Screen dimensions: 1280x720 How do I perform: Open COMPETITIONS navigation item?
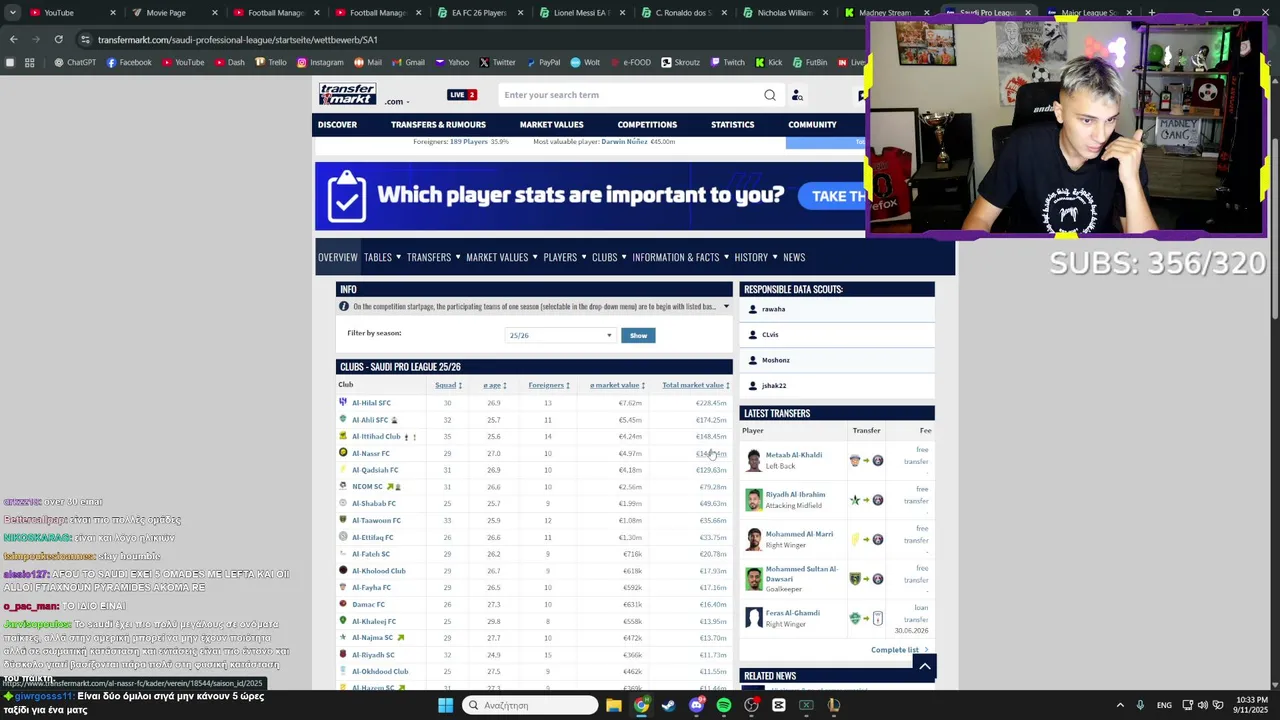click(647, 125)
